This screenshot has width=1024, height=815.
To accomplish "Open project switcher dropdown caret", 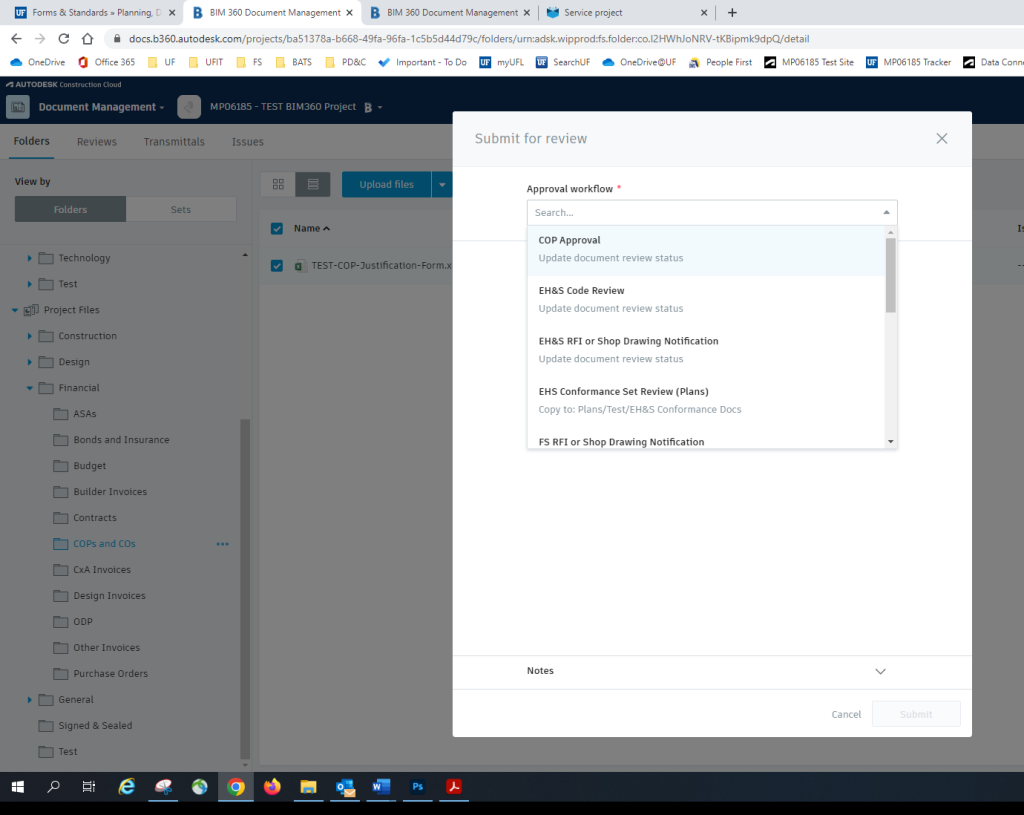I will pos(380,107).
